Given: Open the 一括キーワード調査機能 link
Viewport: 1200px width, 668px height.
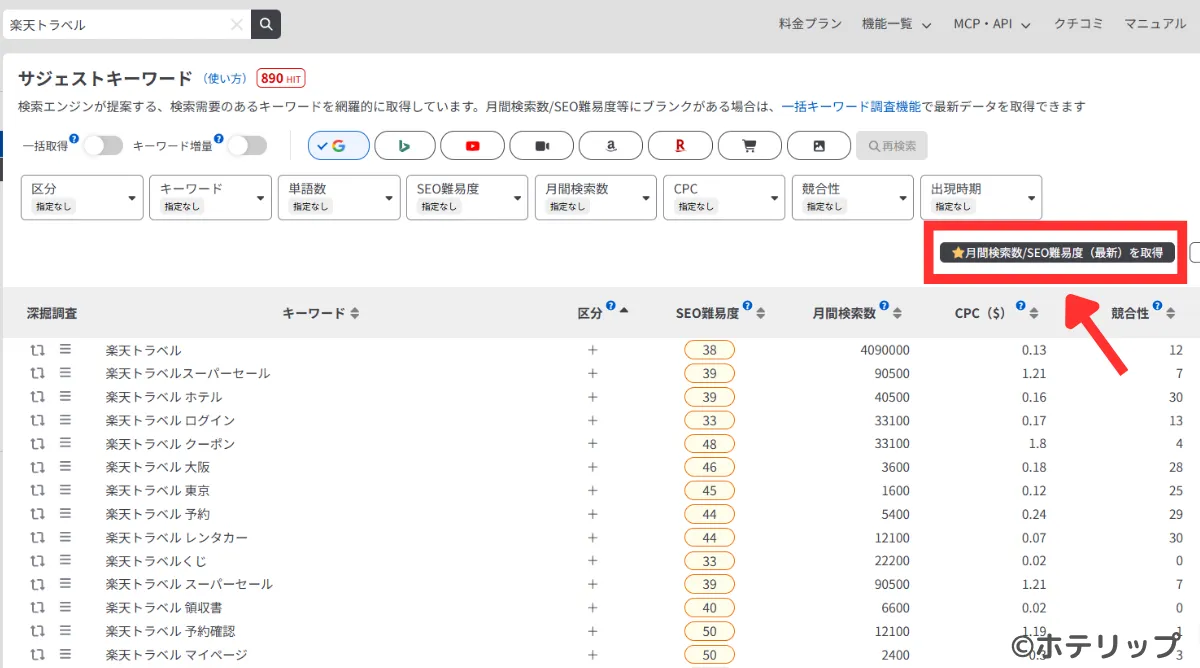Looking at the screenshot, I should point(851,106).
